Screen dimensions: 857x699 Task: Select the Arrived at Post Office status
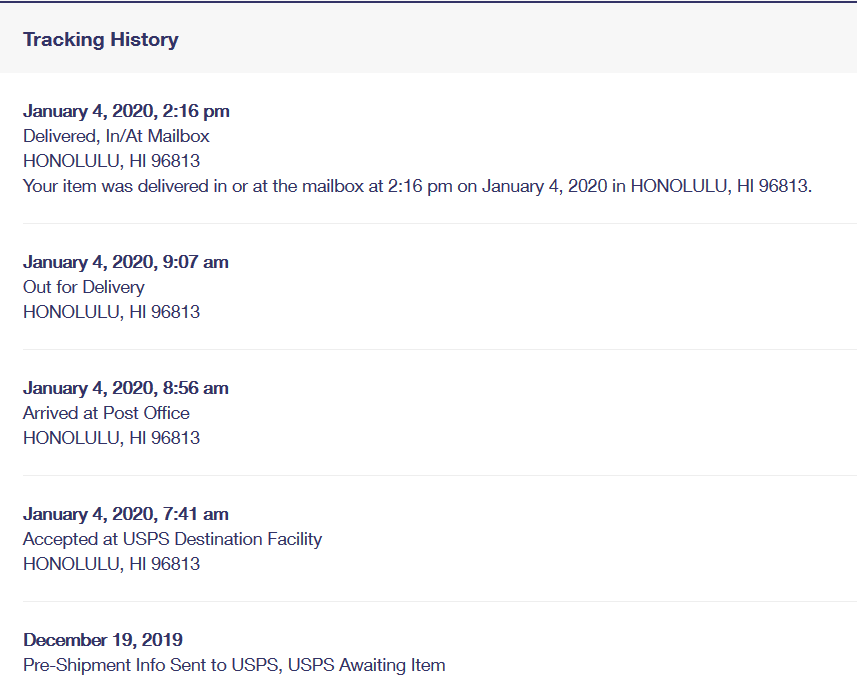(x=106, y=413)
